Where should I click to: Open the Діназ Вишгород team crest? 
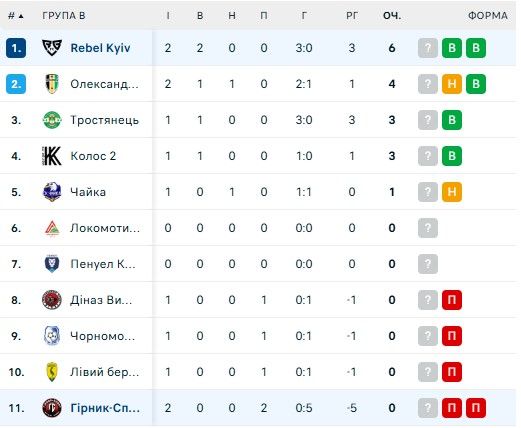click(x=52, y=300)
